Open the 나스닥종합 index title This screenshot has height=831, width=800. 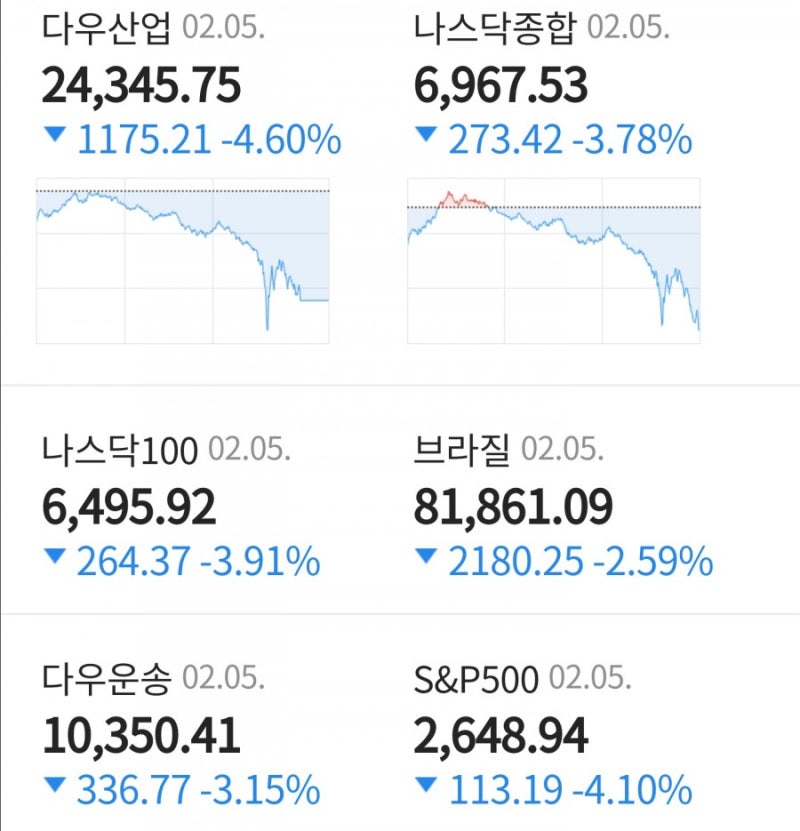pyautogui.click(x=495, y=28)
